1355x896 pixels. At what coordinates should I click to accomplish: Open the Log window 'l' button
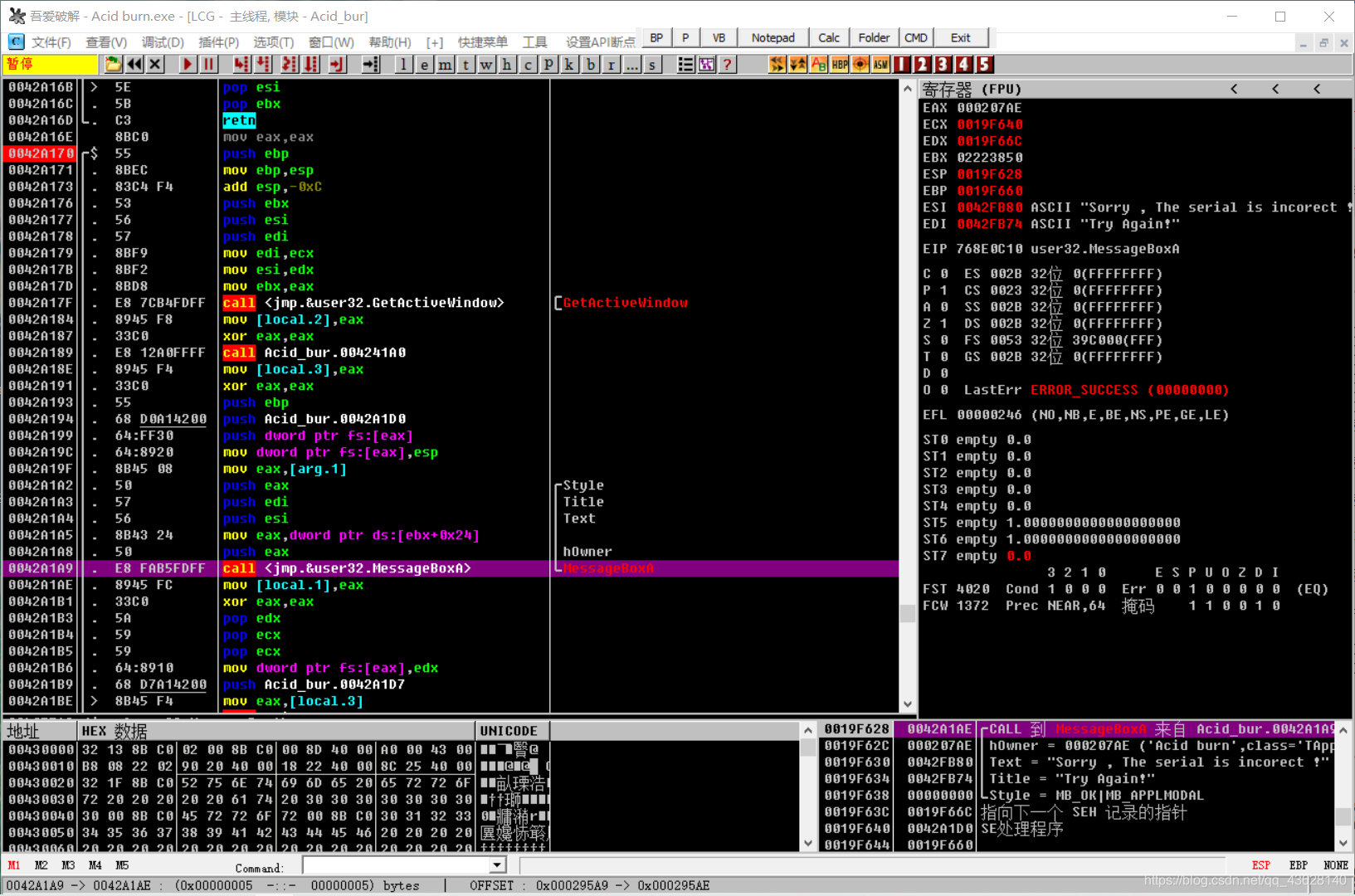403,64
